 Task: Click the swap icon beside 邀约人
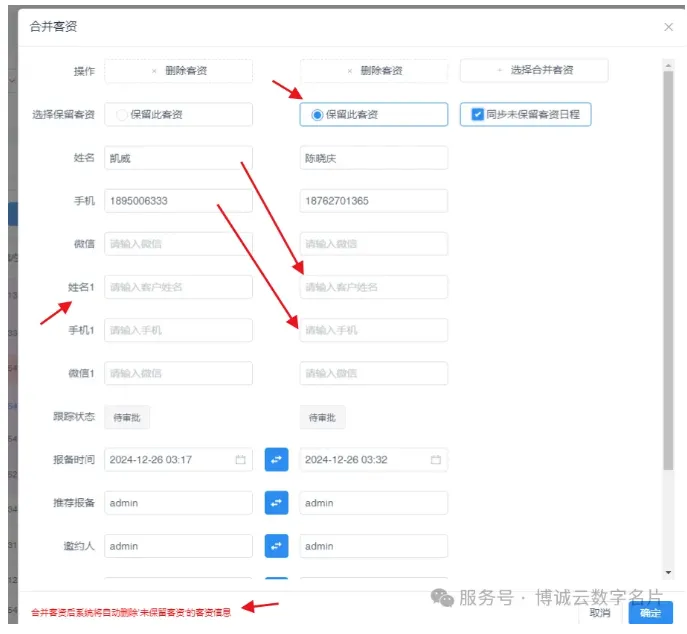point(276,545)
